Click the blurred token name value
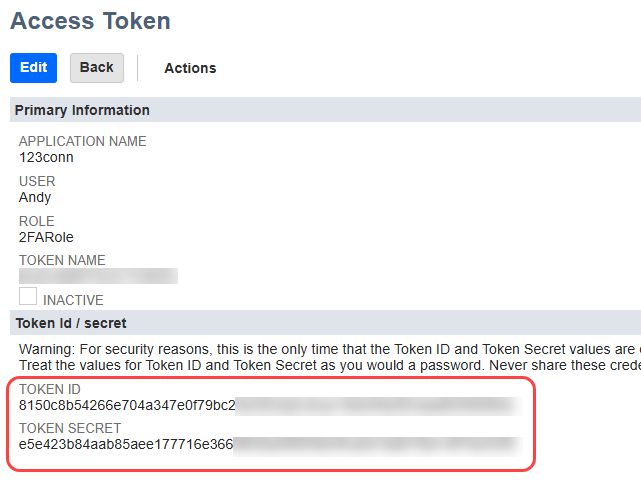Screen dimensions: 641x483 click(x=98, y=276)
